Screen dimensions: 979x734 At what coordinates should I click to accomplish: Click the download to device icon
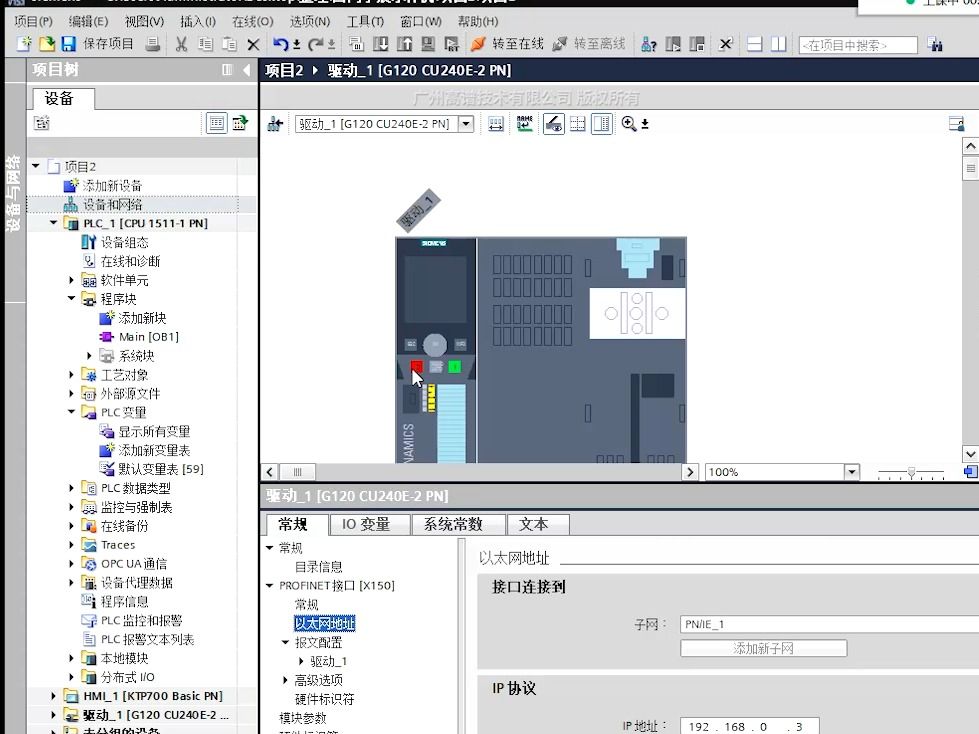[380, 44]
